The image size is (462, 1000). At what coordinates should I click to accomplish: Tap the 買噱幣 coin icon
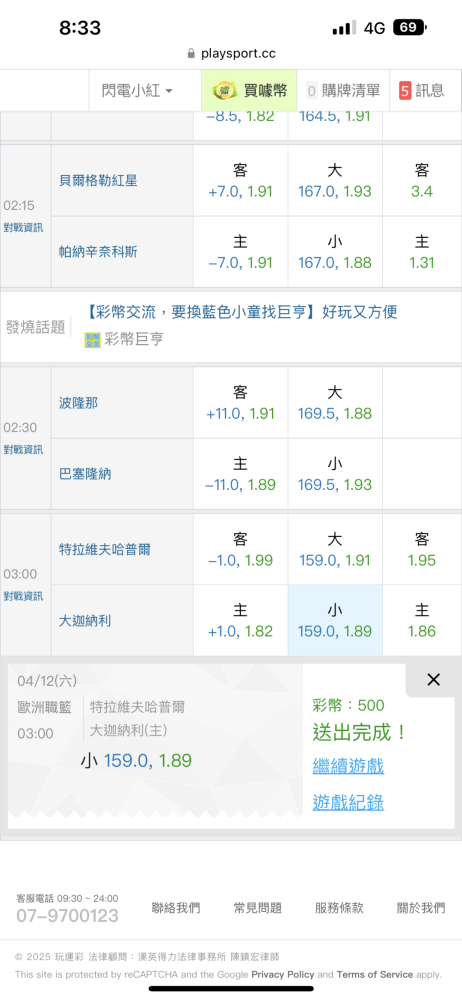coord(223,91)
